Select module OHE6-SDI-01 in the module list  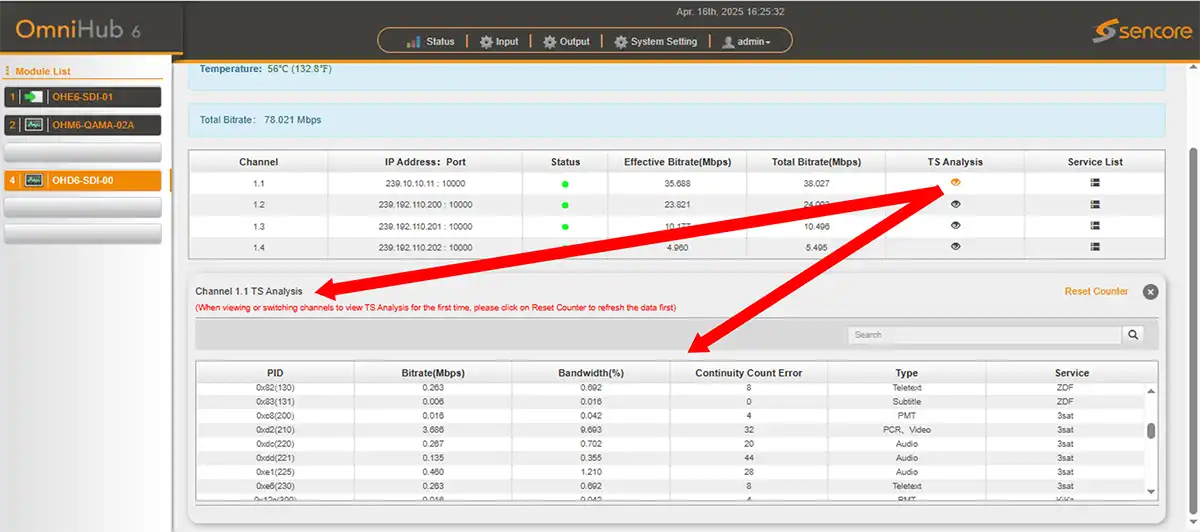(82, 97)
